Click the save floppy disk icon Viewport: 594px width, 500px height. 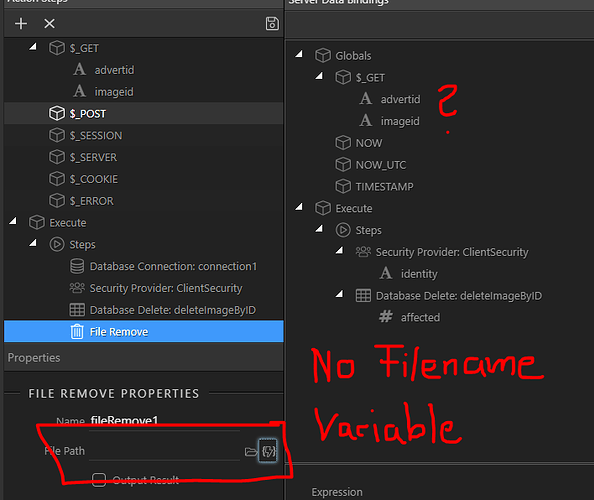(x=272, y=23)
